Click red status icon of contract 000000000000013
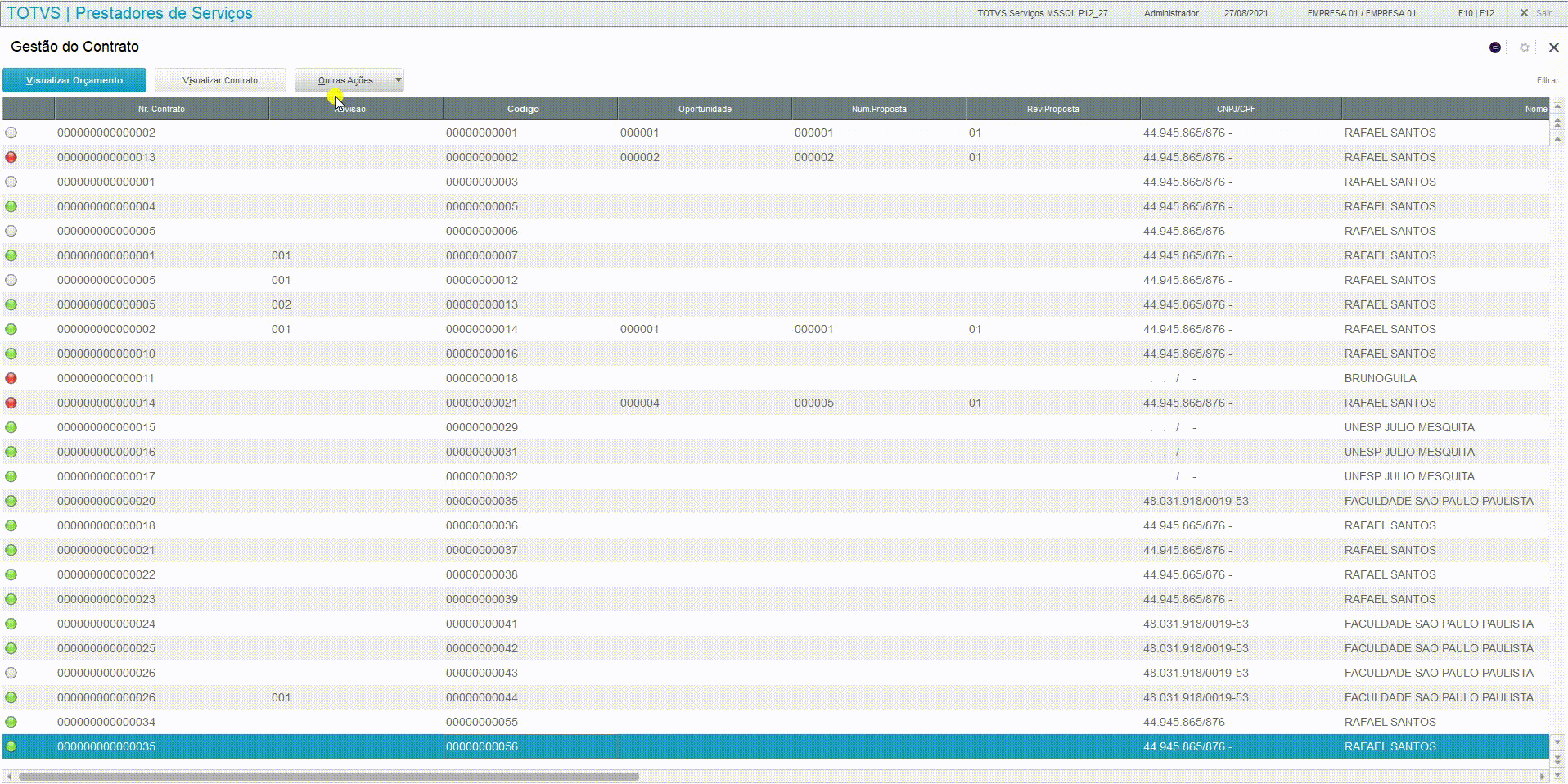The width and height of the screenshot is (1568, 784). click(x=11, y=157)
